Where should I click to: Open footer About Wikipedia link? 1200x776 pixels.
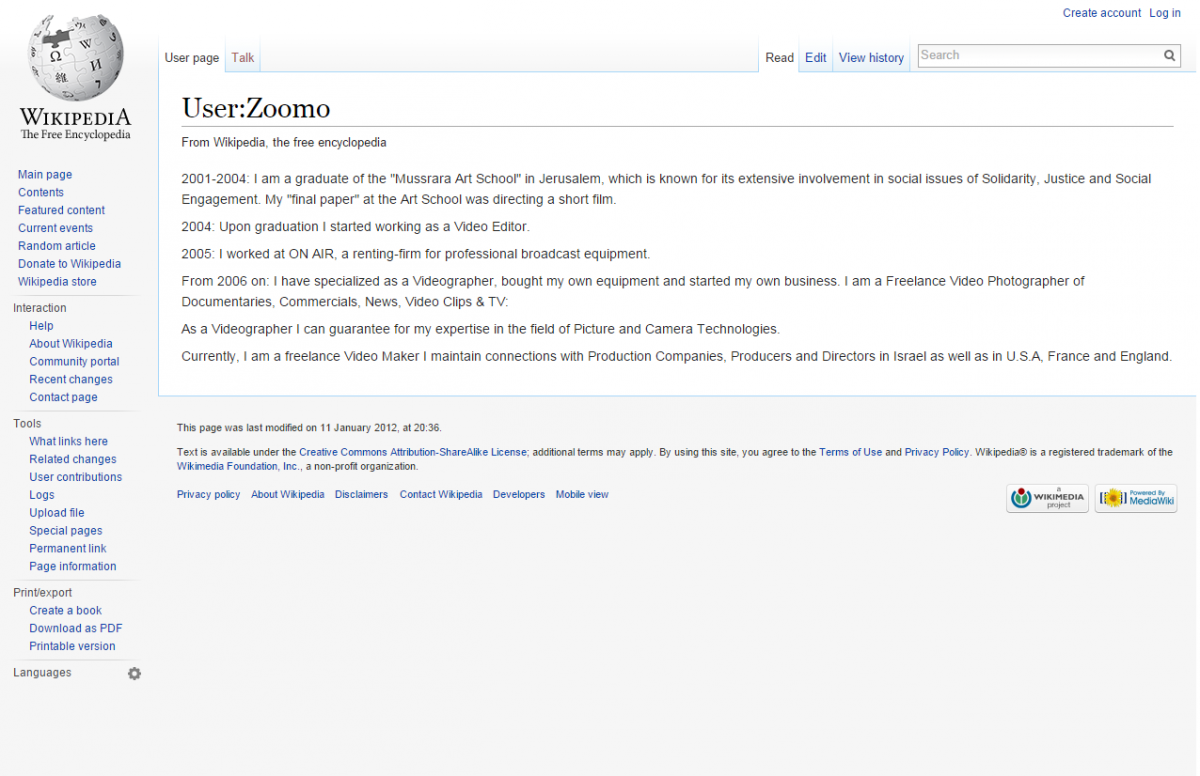coord(288,495)
